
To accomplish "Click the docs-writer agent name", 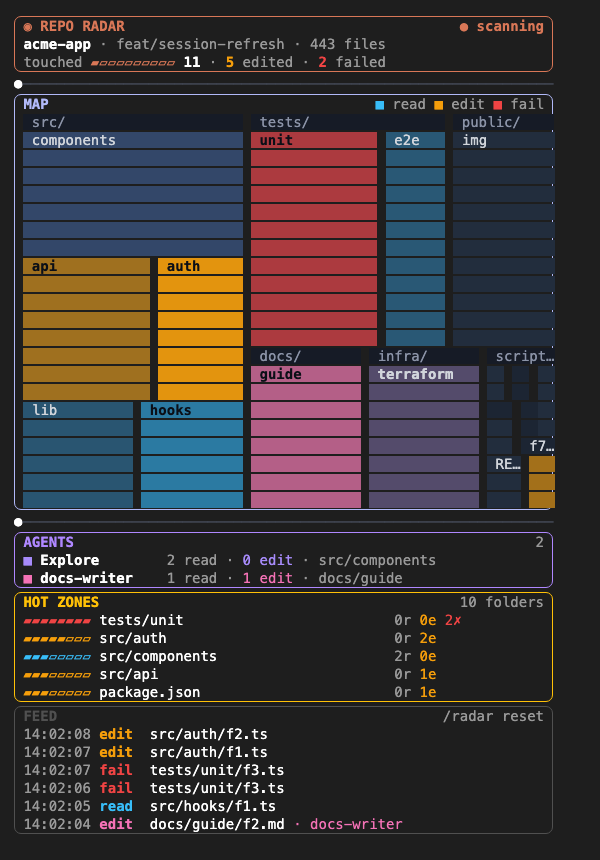I will tap(86, 579).
